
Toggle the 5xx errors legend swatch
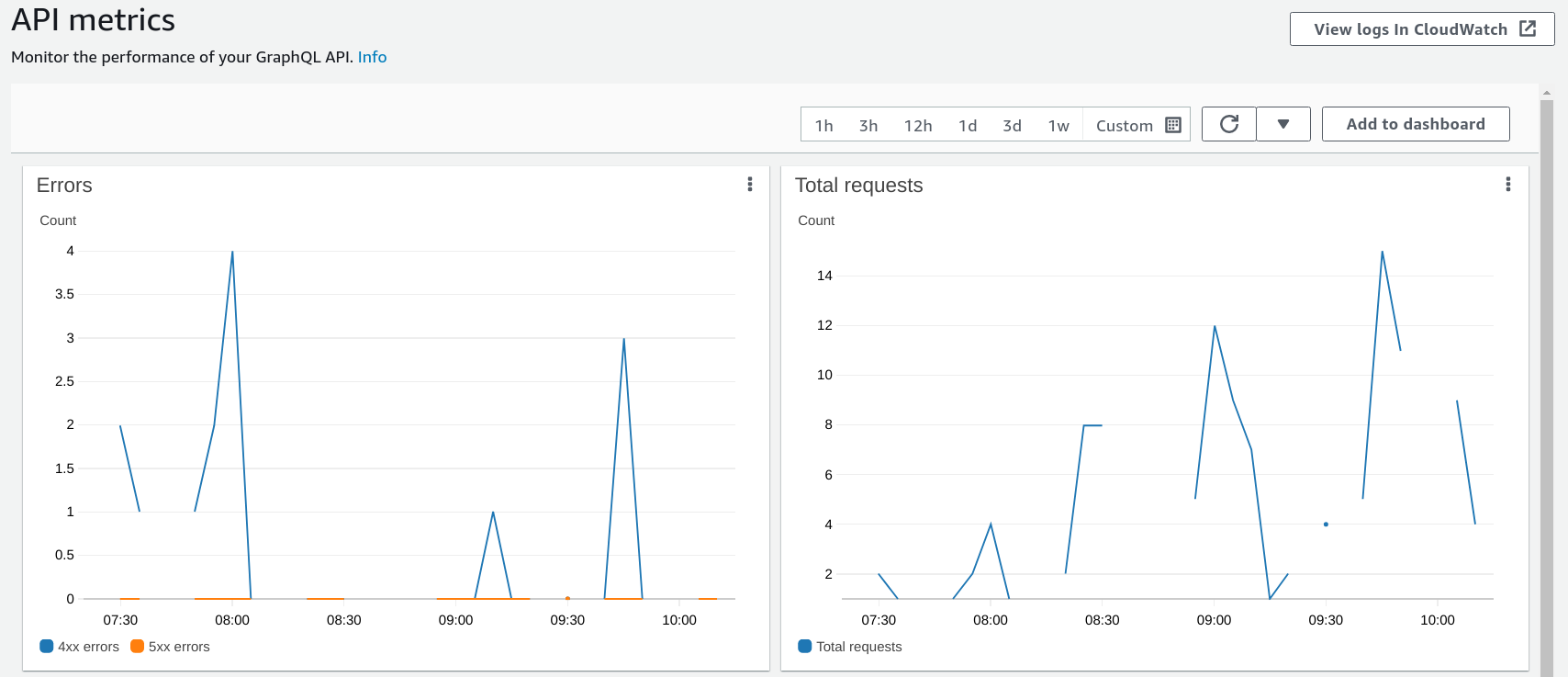pos(138,647)
